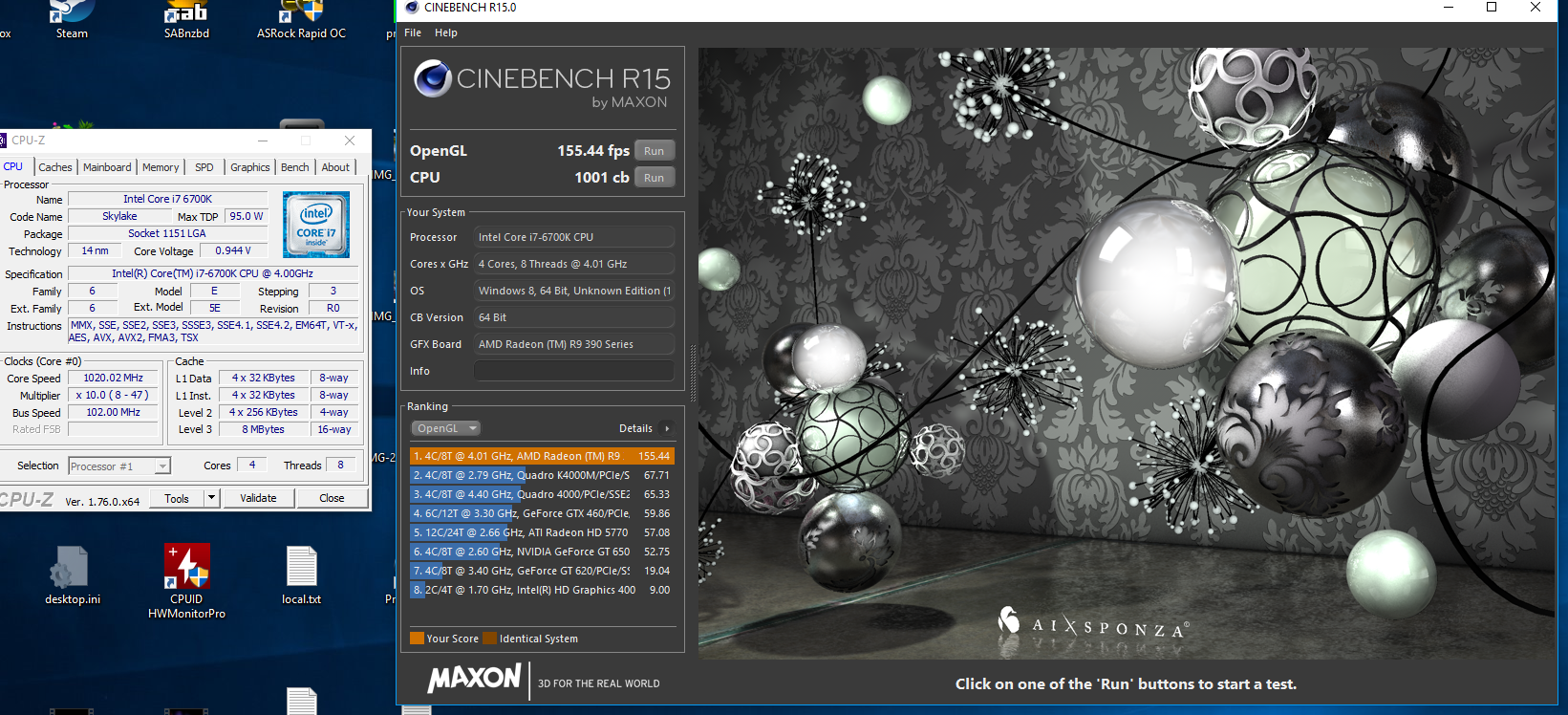Viewport: 1568px width, 715px height.
Task: Click the GFX Board field
Action: [574, 344]
